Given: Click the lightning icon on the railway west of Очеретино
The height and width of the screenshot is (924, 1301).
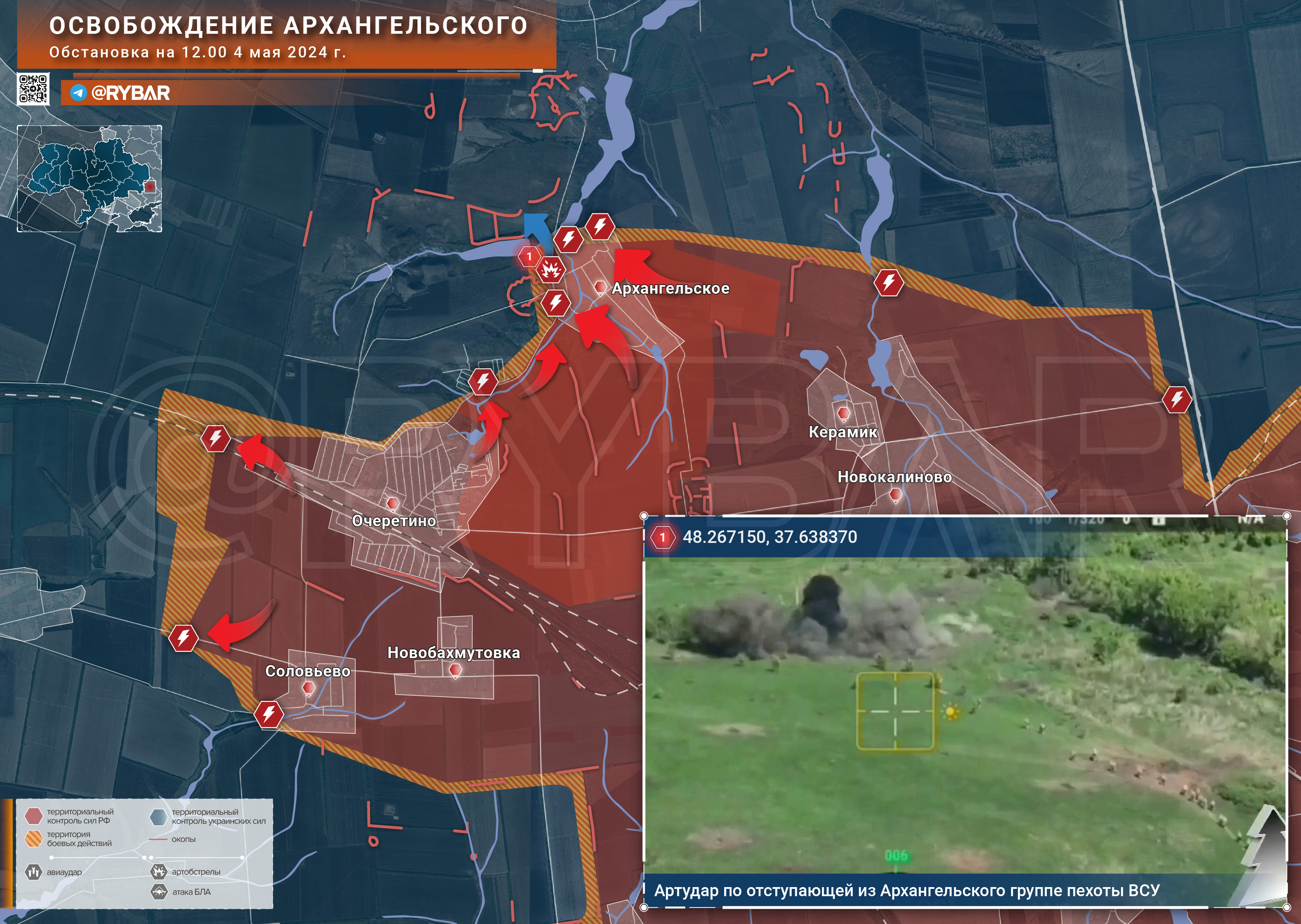Looking at the screenshot, I should 216,439.
